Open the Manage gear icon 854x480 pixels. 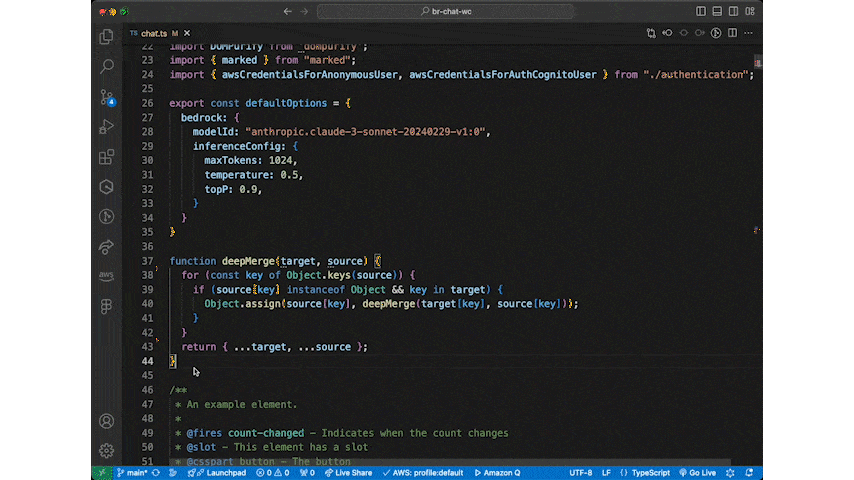[106, 450]
